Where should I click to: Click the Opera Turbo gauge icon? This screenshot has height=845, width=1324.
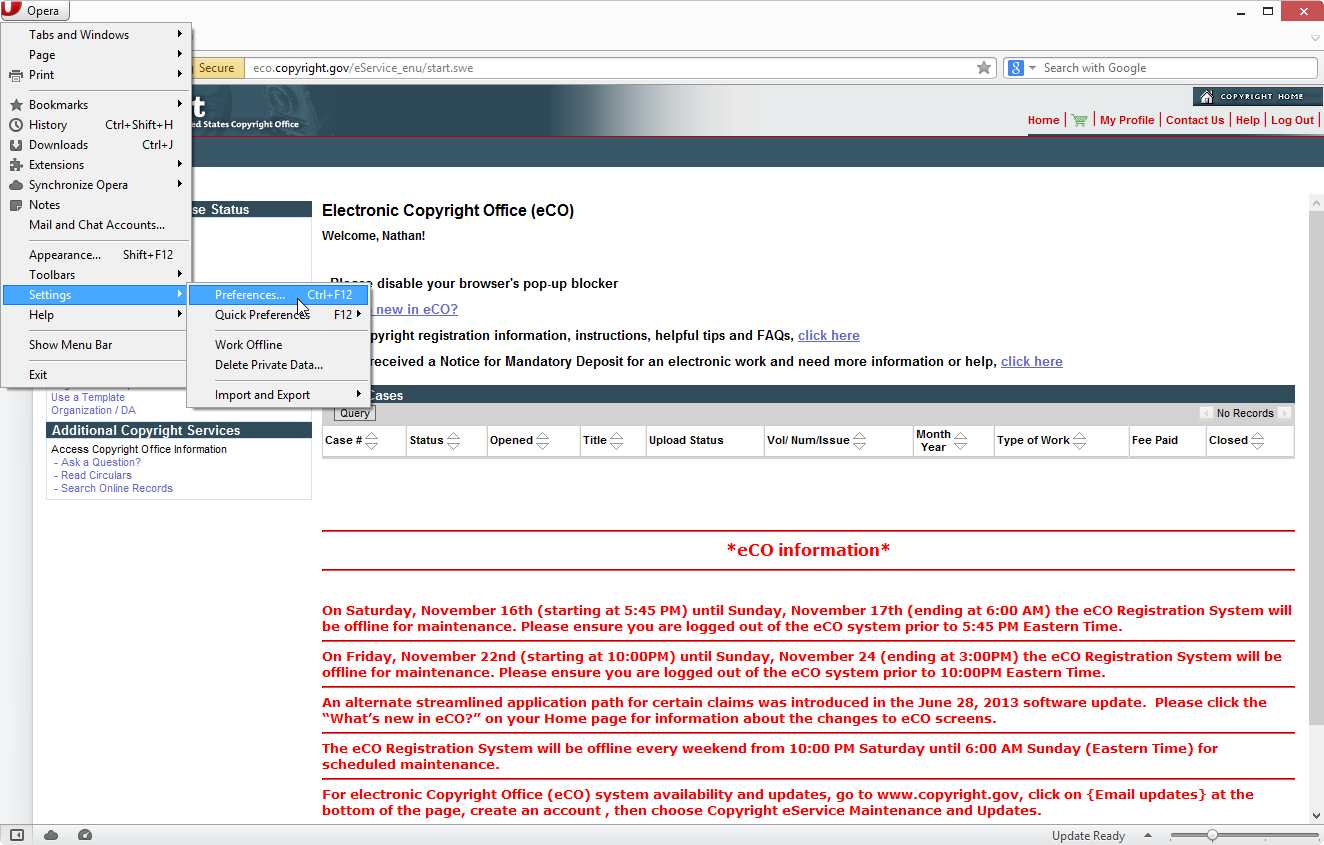(85, 835)
